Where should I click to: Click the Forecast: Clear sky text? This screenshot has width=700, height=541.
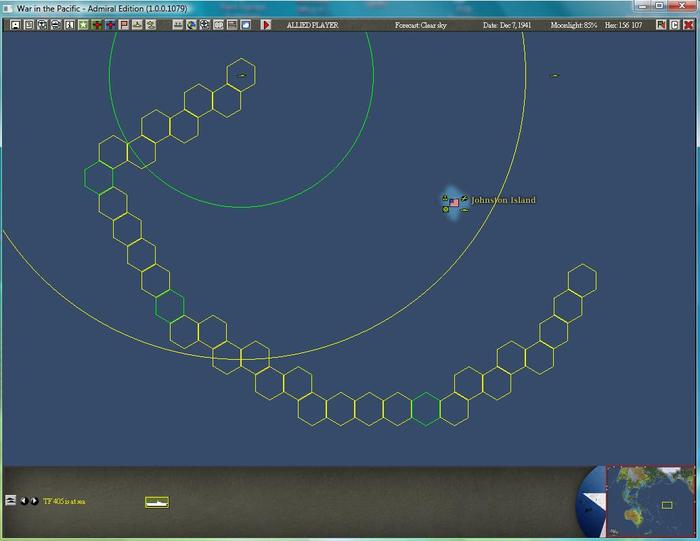421,25
